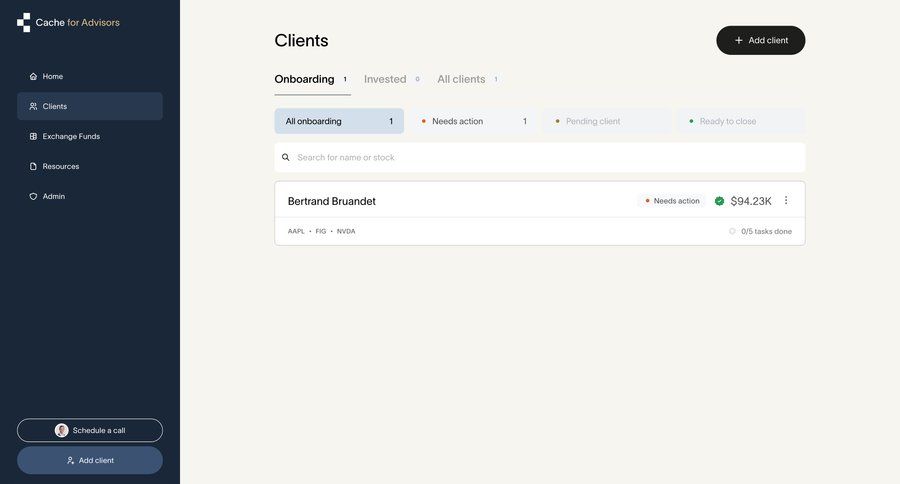This screenshot has height=484, width=900.
Task: Select Clients in the sidebar
Action: [90, 106]
